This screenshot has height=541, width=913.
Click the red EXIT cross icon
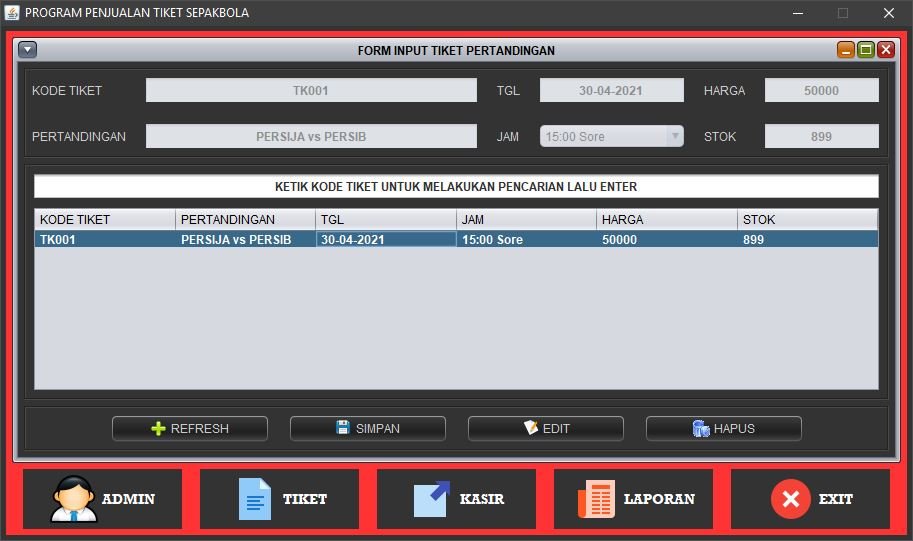[x=790, y=498]
